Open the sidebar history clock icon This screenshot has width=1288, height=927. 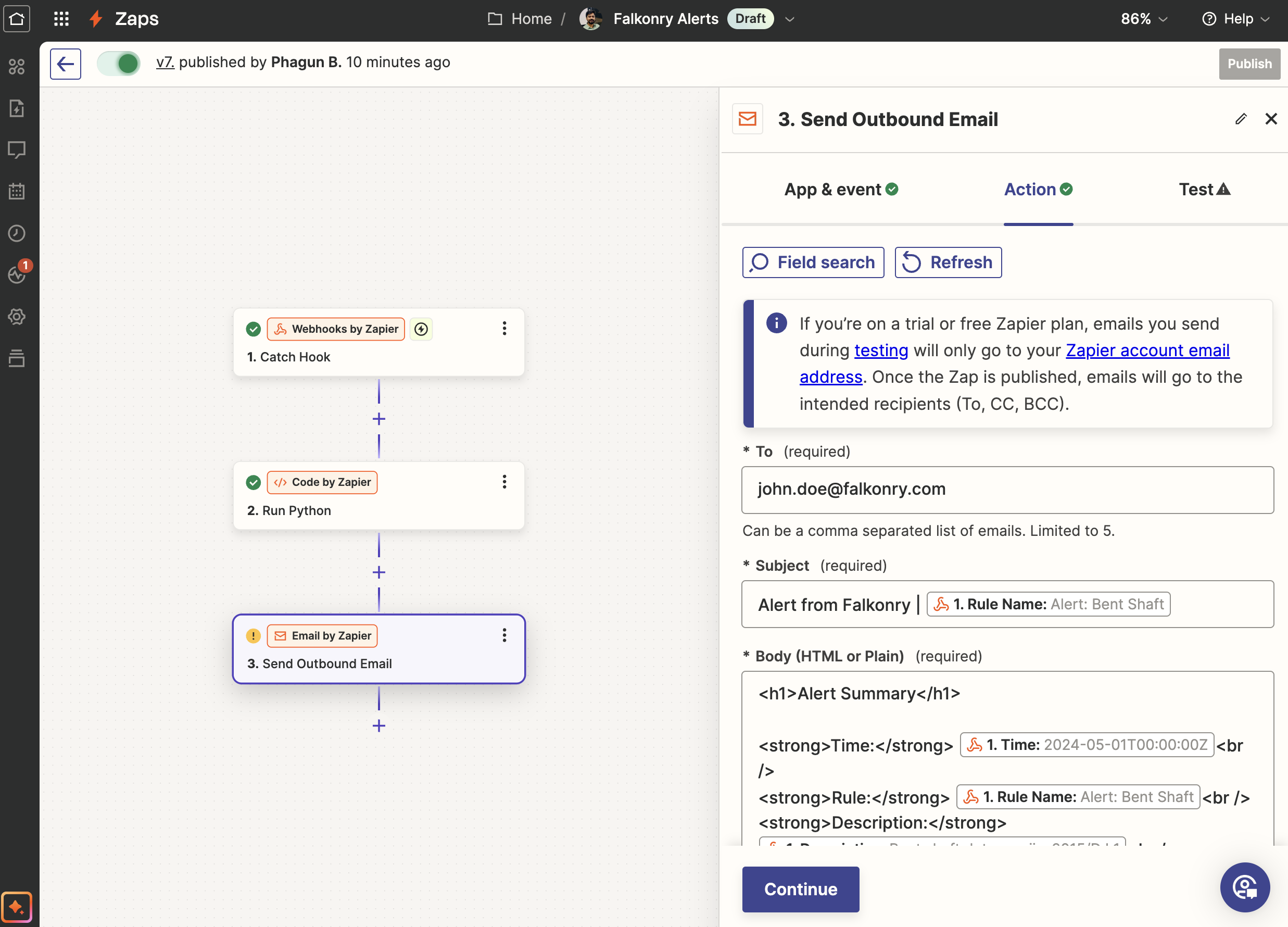click(x=17, y=233)
